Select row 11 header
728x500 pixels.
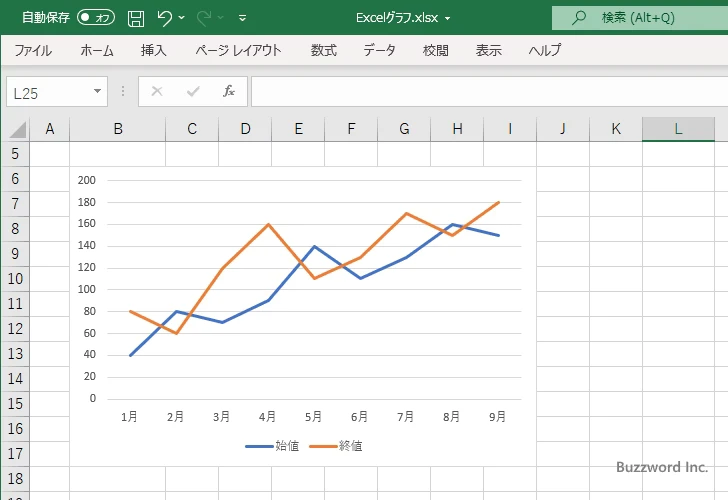tap(15, 304)
